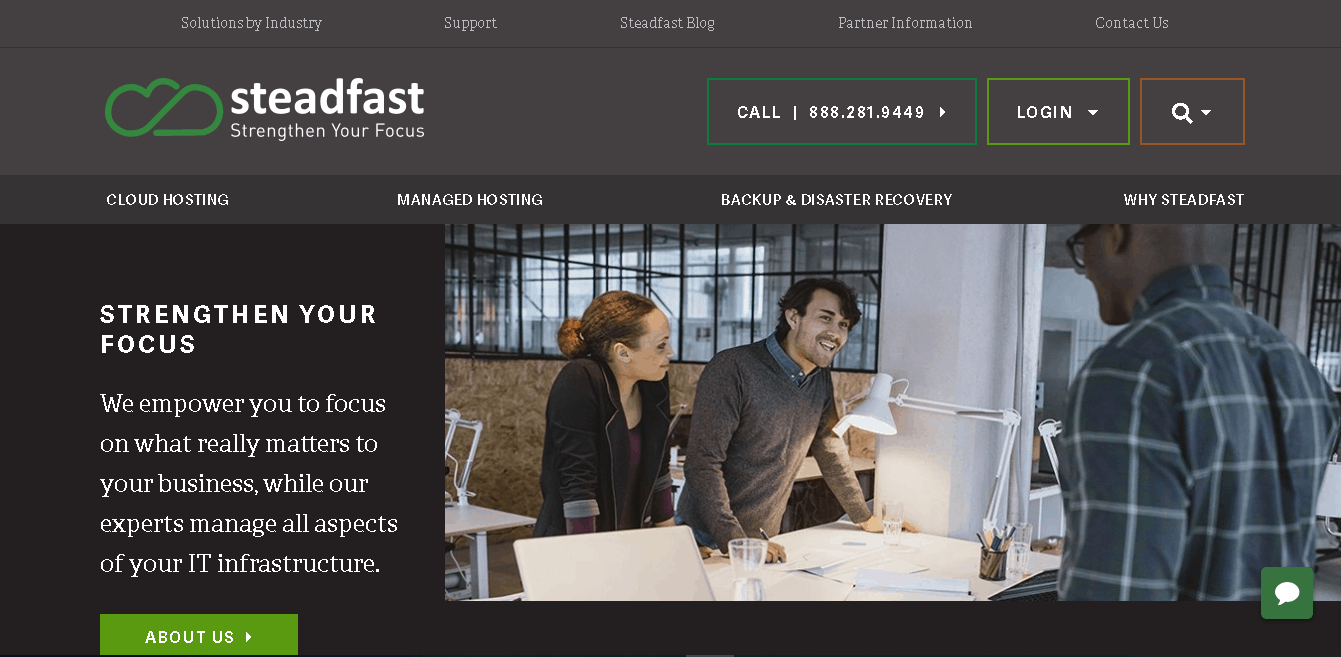Click the office team hero image
Image resolution: width=1341 pixels, height=657 pixels.
(893, 412)
